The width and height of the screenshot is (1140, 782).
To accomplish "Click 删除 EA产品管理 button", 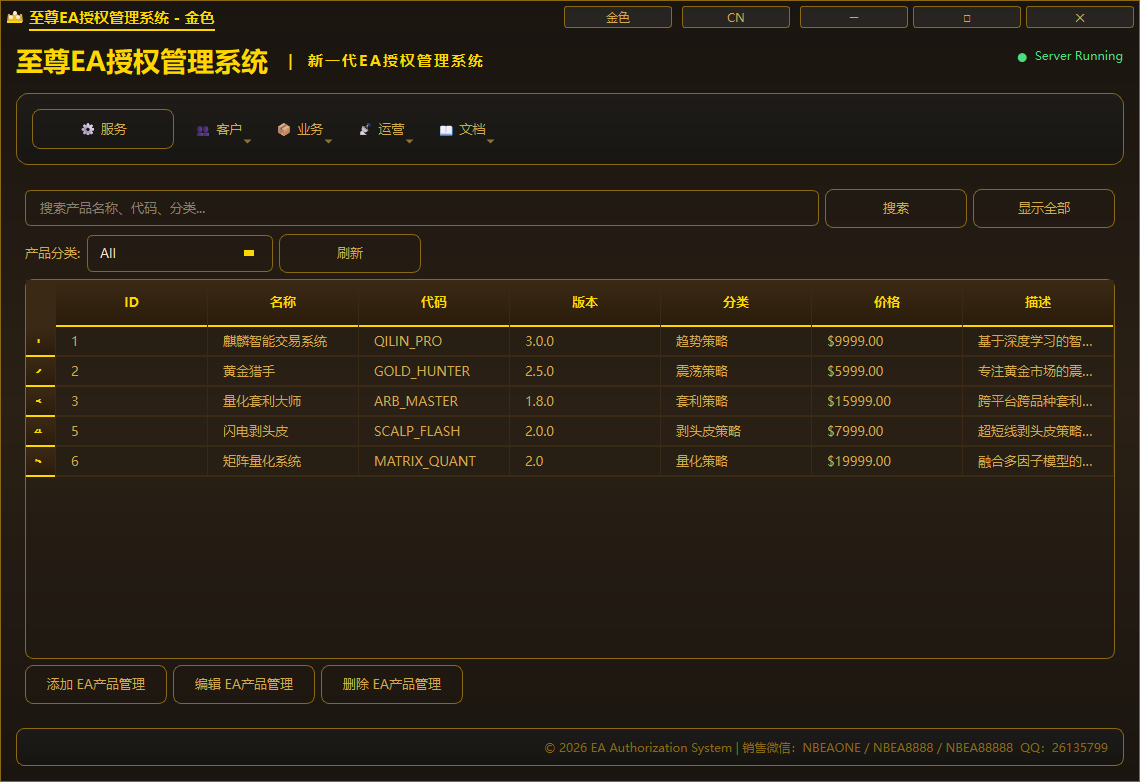I will click(x=392, y=685).
